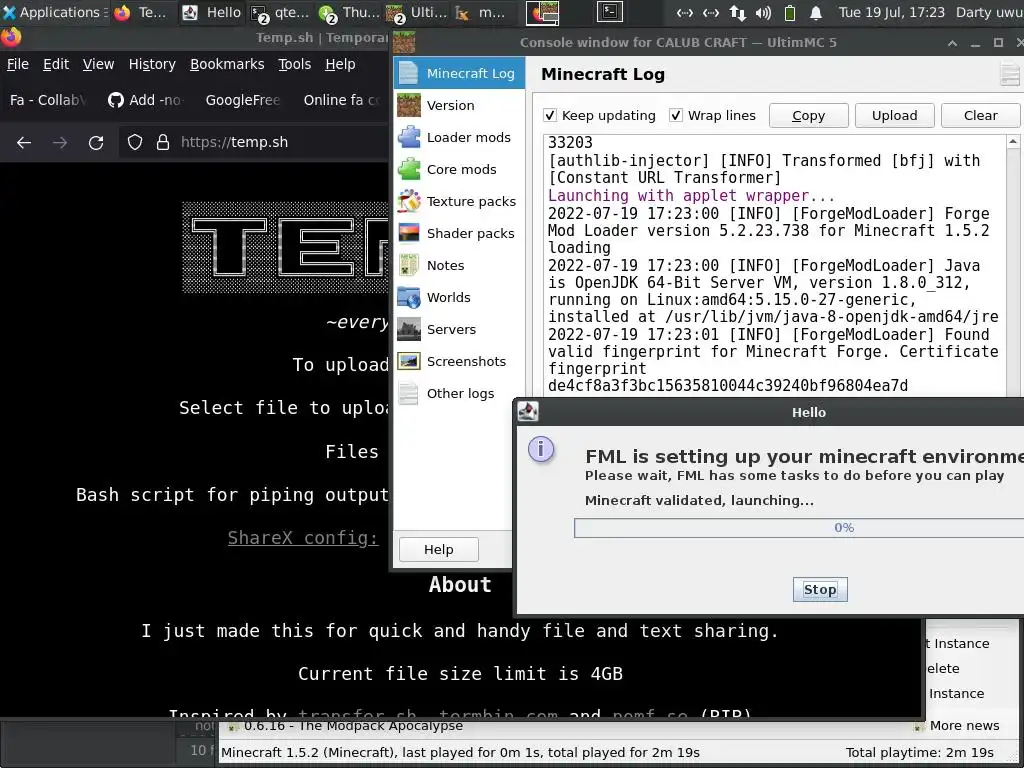Click the clock showing Tue 19 Jul, 17:23
Image resolution: width=1024 pixels, height=768 pixels.
(891, 12)
